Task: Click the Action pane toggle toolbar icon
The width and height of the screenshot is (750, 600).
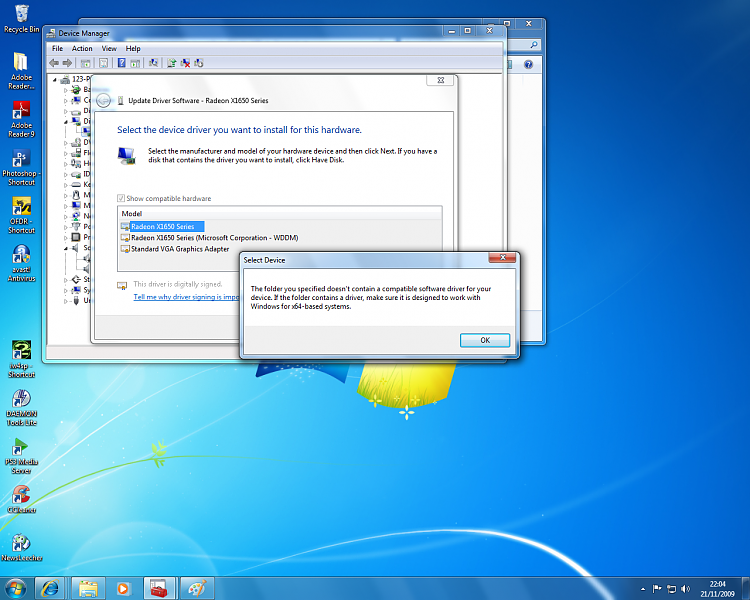Action: click(x=135, y=63)
